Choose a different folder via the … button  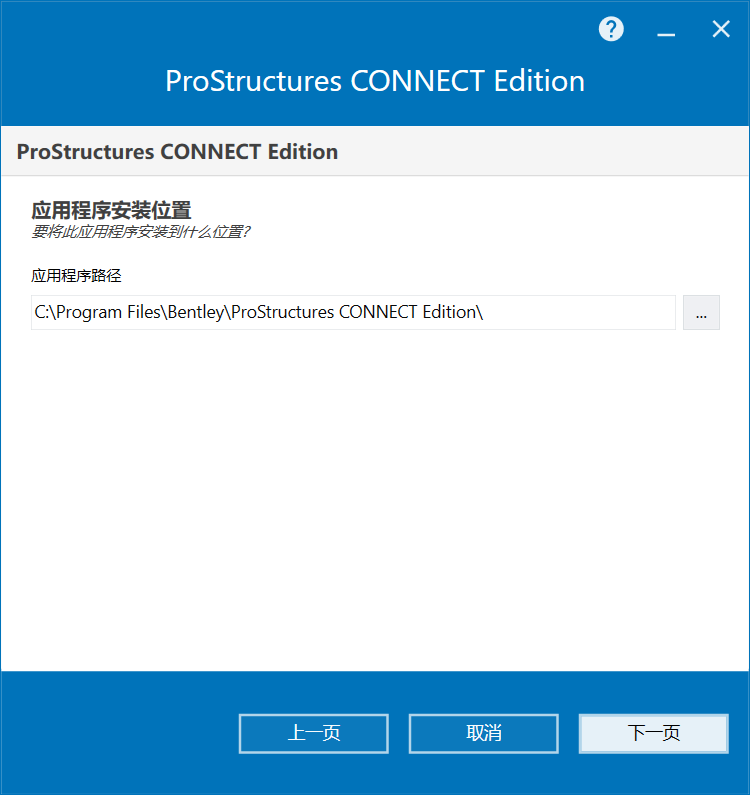coord(701,312)
